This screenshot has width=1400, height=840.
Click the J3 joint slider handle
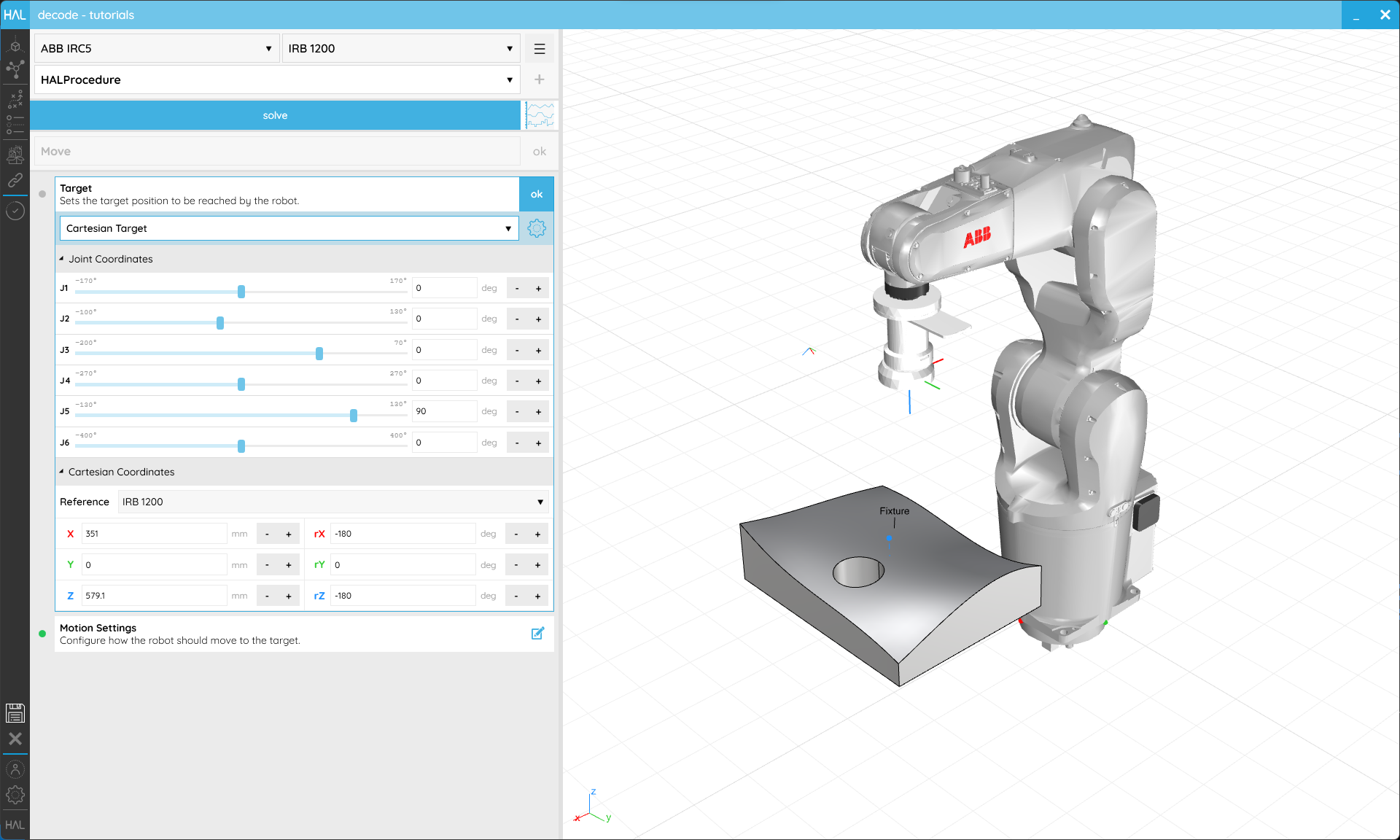coord(319,354)
